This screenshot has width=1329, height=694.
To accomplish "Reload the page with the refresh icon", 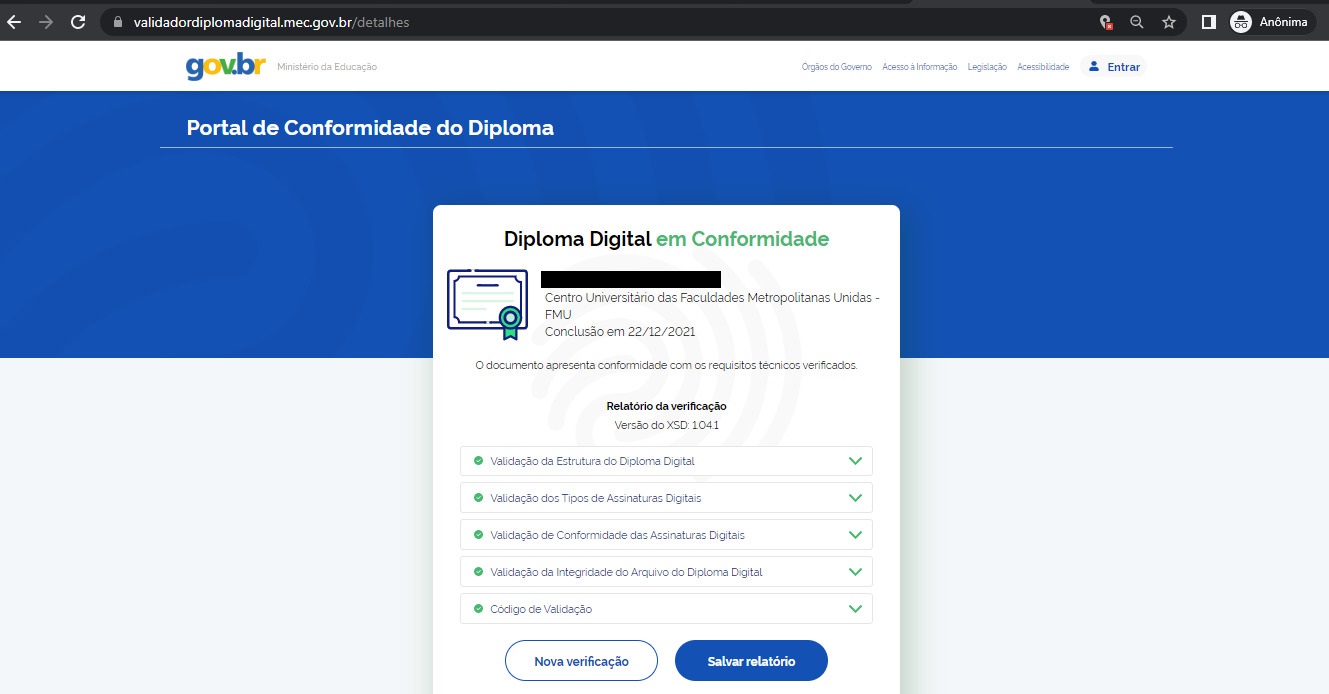I will [x=78, y=22].
